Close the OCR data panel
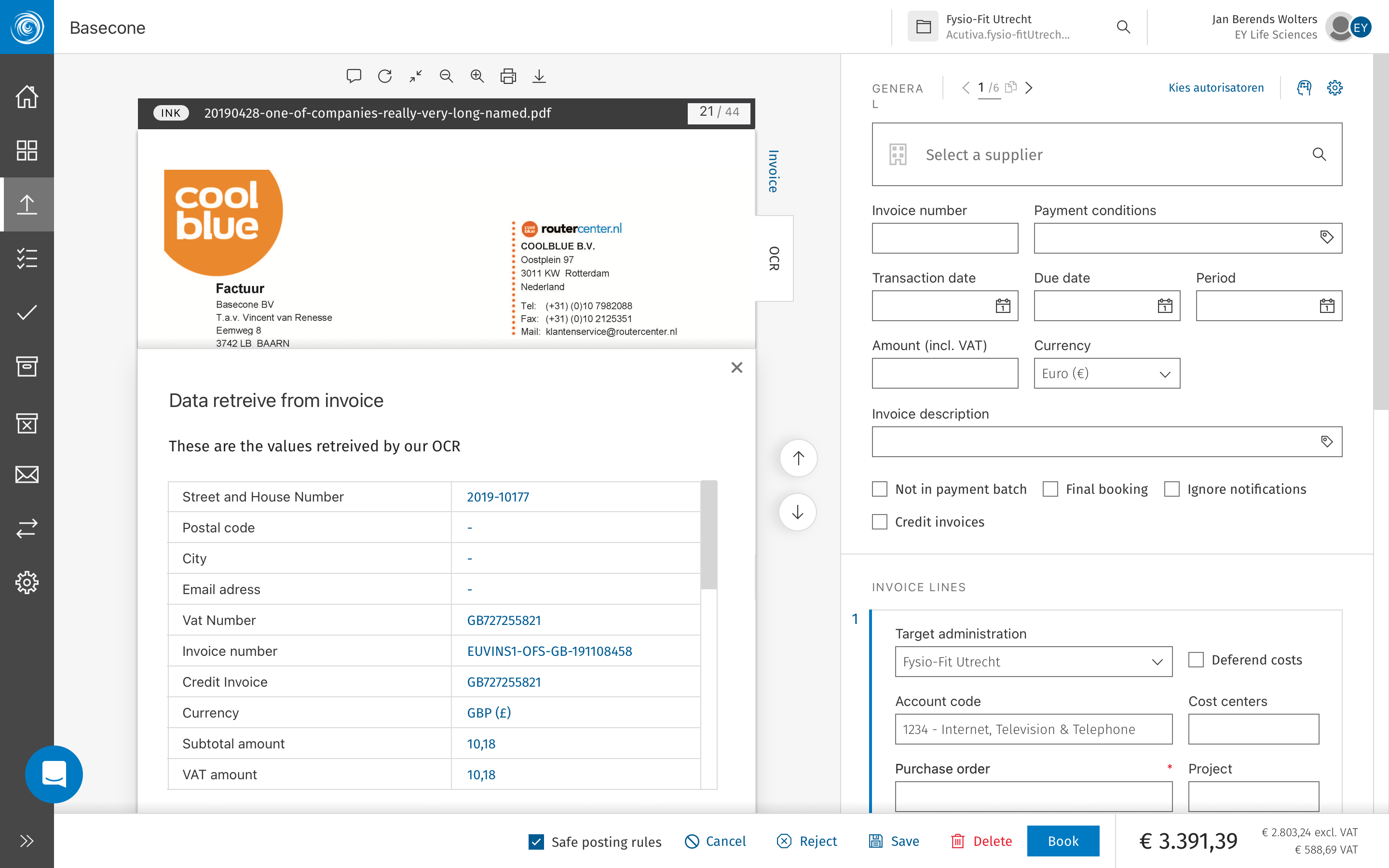This screenshot has width=1389, height=868. coord(737,367)
